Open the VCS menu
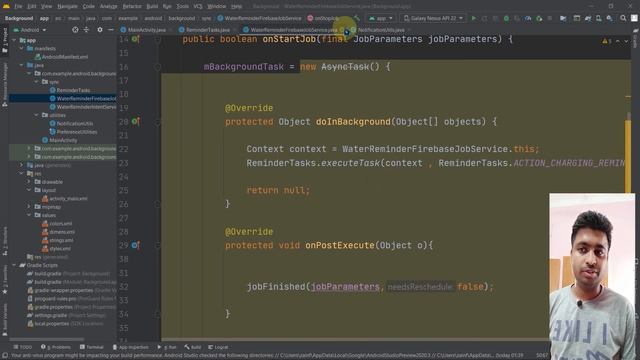Screen dimensions: 640x360 pos(198,7)
